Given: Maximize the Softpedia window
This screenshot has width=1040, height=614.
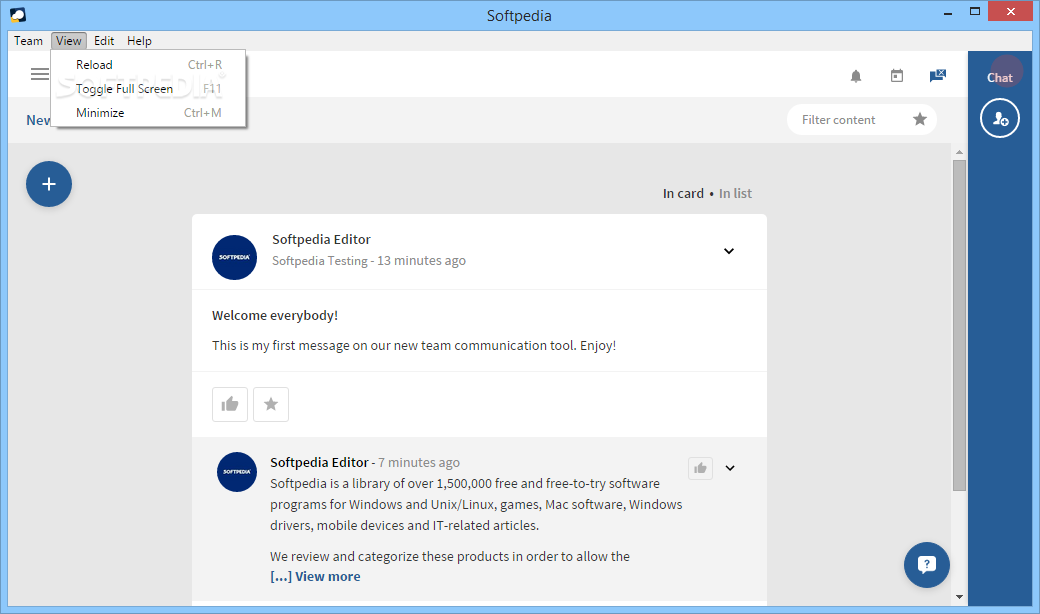Looking at the screenshot, I should coord(974,11).
